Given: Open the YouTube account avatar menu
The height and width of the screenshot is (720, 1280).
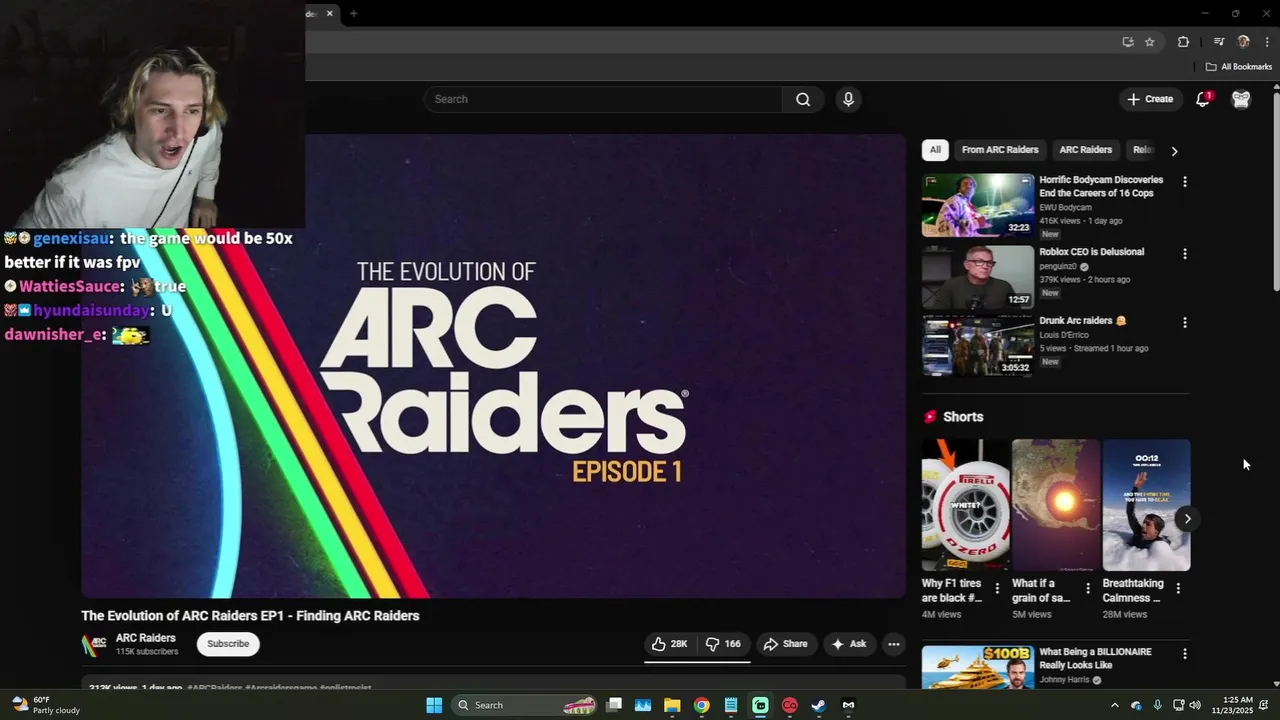Looking at the screenshot, I should pyautogui.click(x=1241, y=99).
